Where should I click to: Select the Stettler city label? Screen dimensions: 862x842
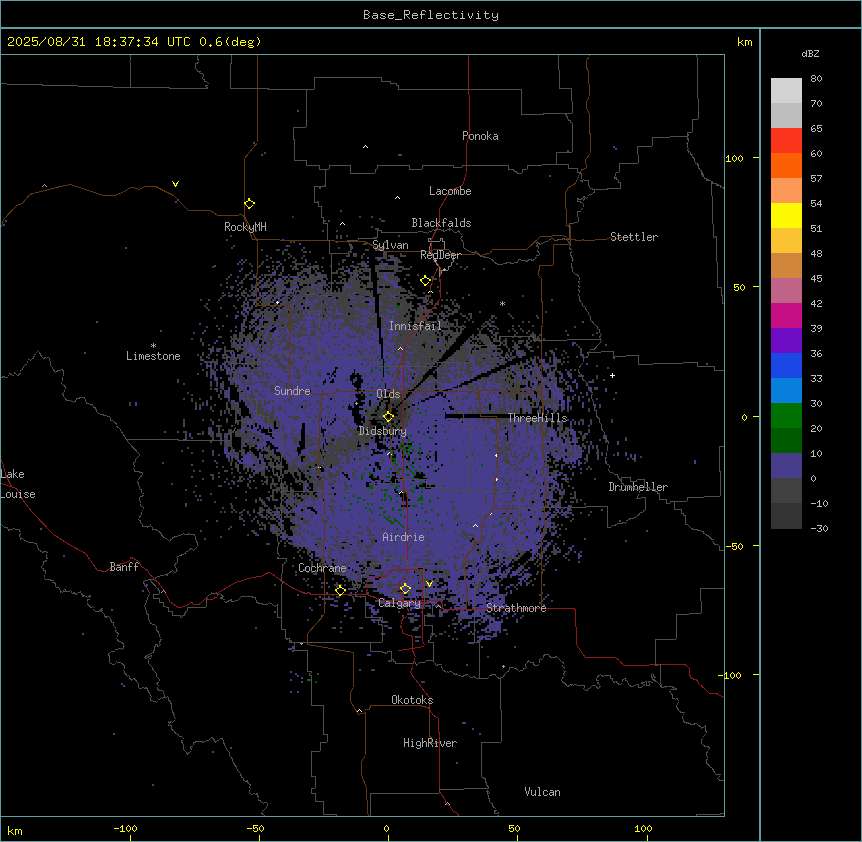click(634, 237)
